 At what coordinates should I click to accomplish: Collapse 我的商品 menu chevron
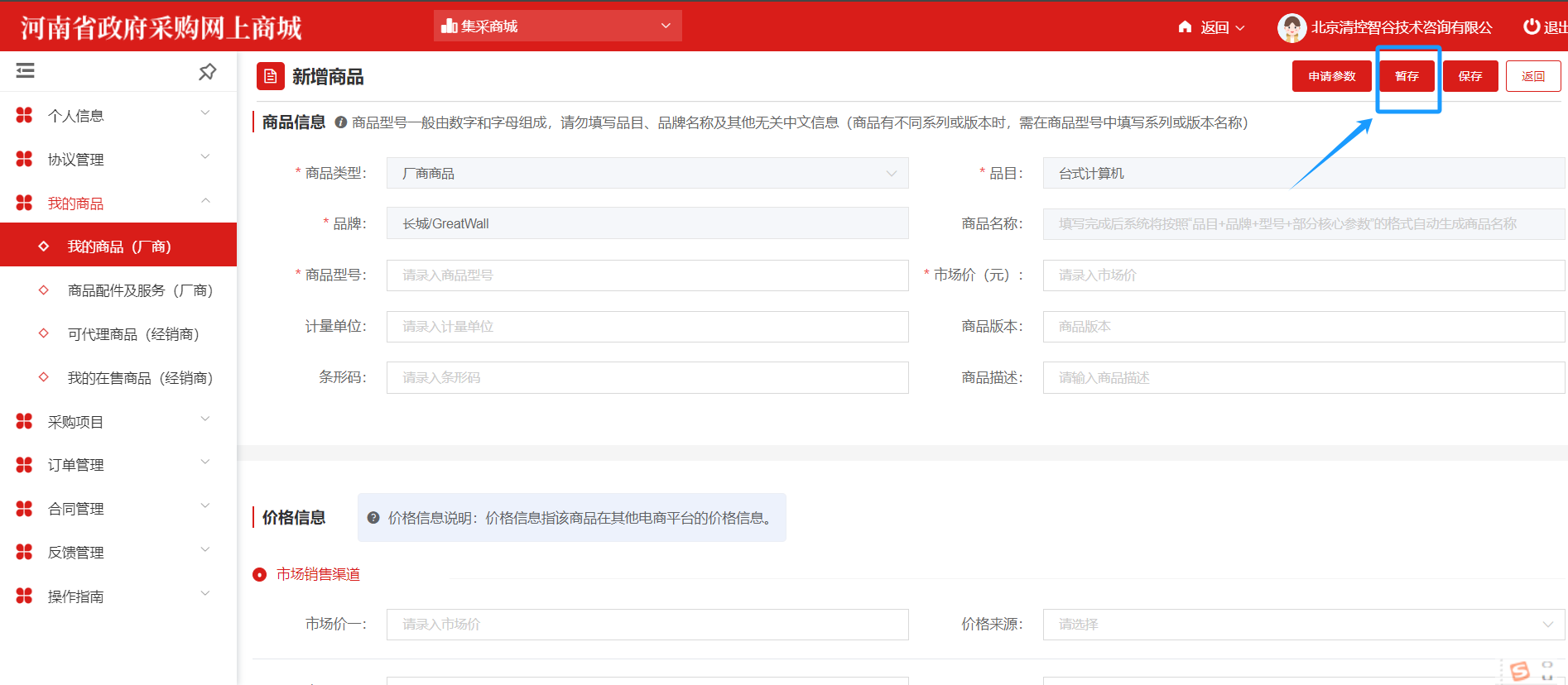click(x=206, y=200)
